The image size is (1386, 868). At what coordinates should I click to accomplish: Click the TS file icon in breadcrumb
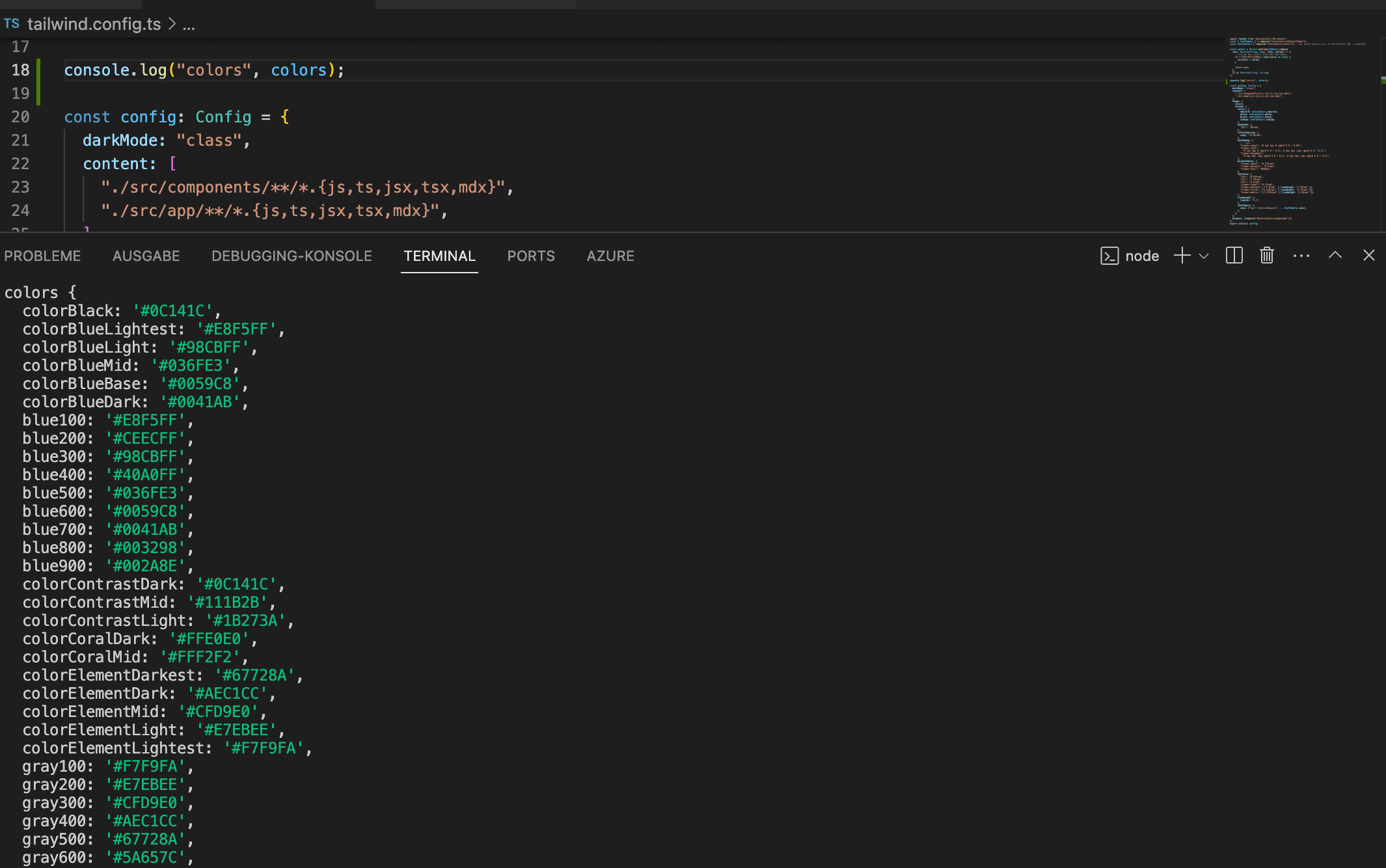coord(12,24)
